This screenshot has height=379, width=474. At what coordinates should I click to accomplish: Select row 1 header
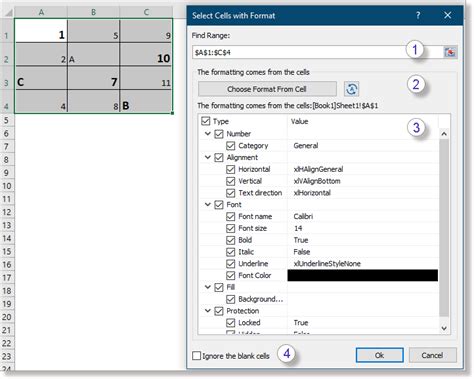7,31
